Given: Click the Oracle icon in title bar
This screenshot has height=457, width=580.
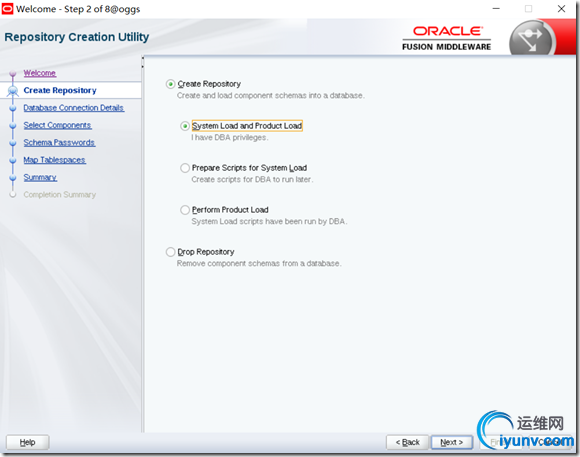Looking at the screenshot, I should click(7, 9).
